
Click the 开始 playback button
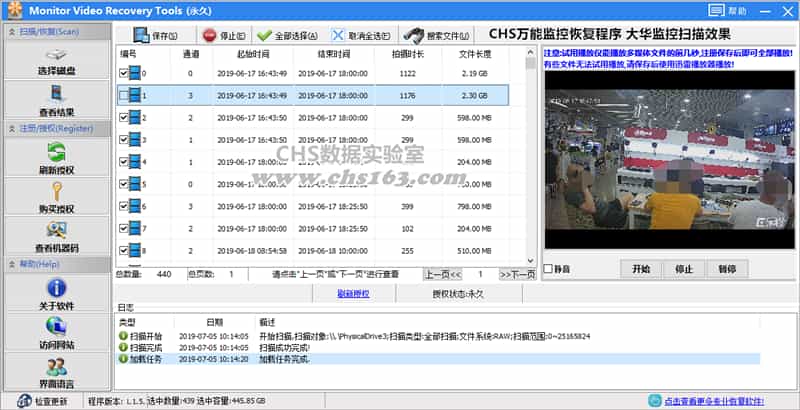pyautogui.click(x=641, y=269)
